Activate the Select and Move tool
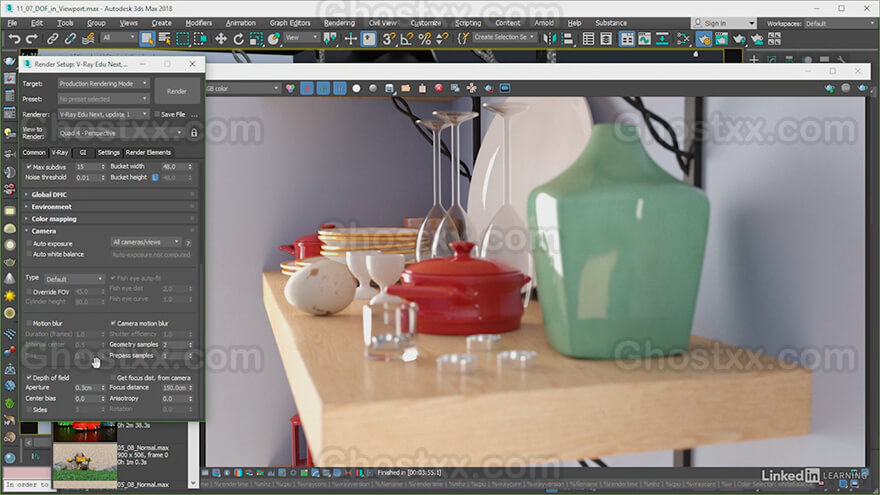 click(x=221, y=39)
